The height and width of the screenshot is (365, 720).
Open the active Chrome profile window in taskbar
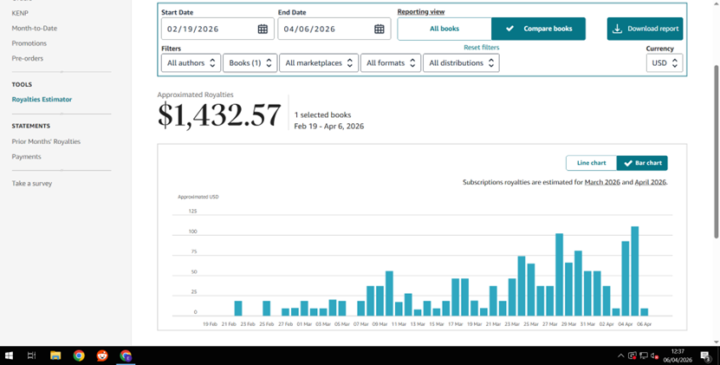tap(125, 356)
